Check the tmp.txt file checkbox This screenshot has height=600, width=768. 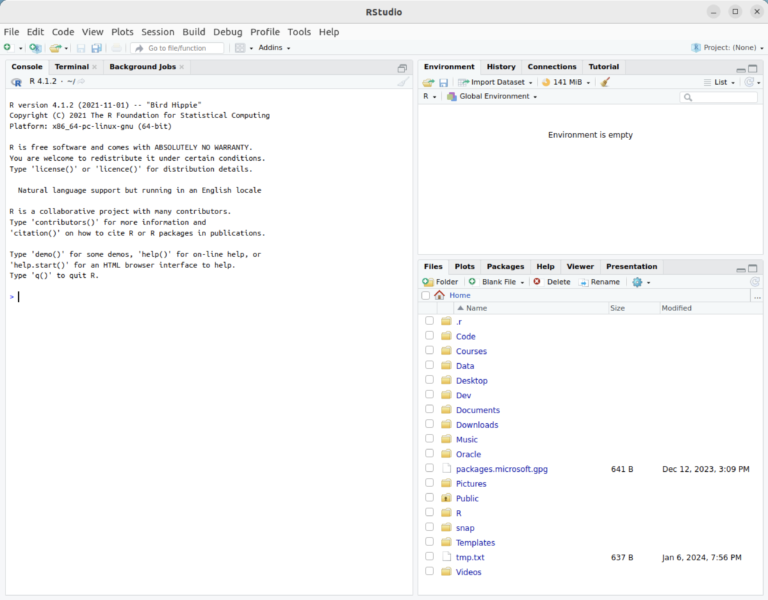430,556
